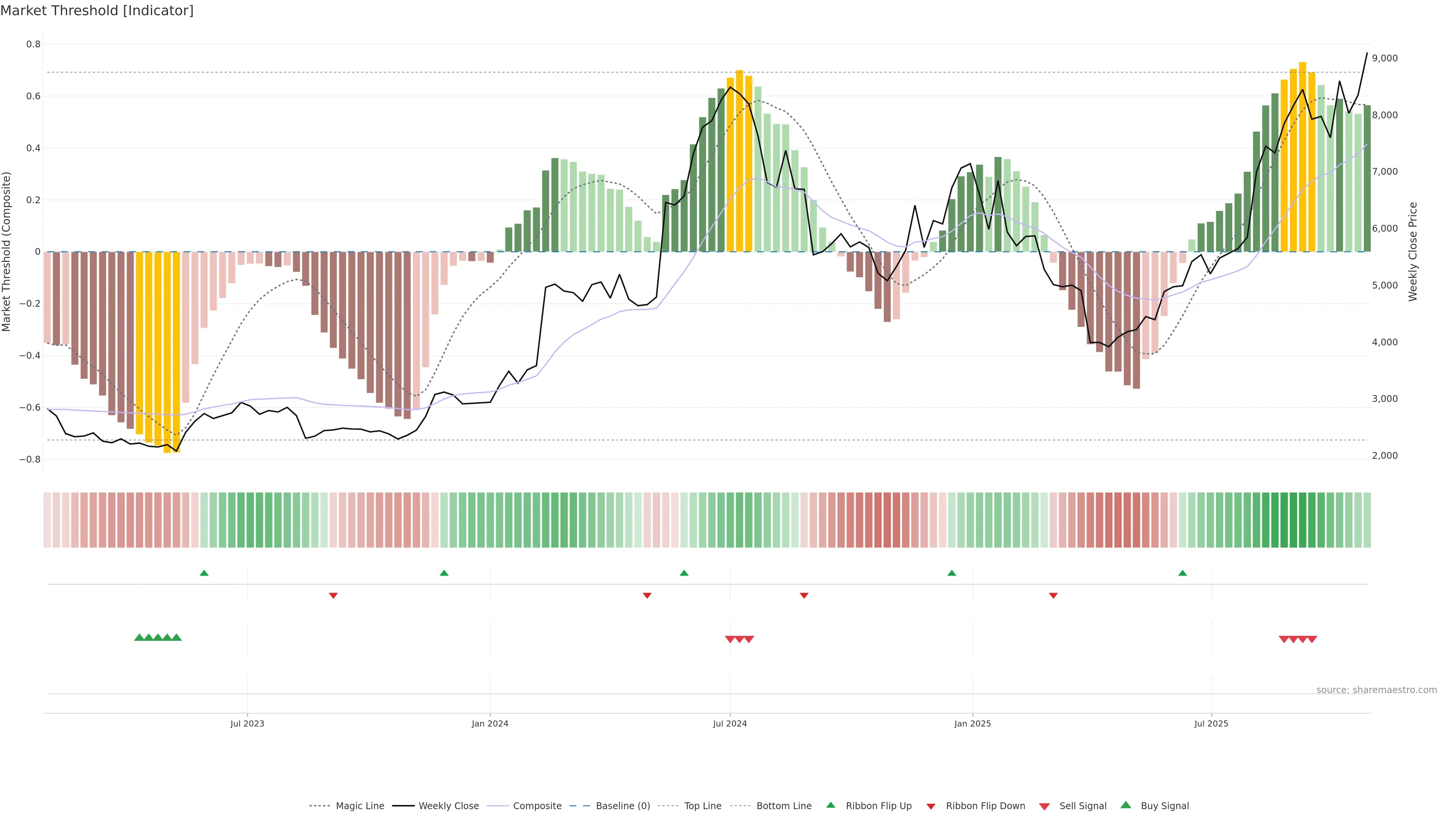This screenshot has height=819, width=1456.
Task: Click the Market Threshold [Indicator] chart title
Action: coord(97,11)
